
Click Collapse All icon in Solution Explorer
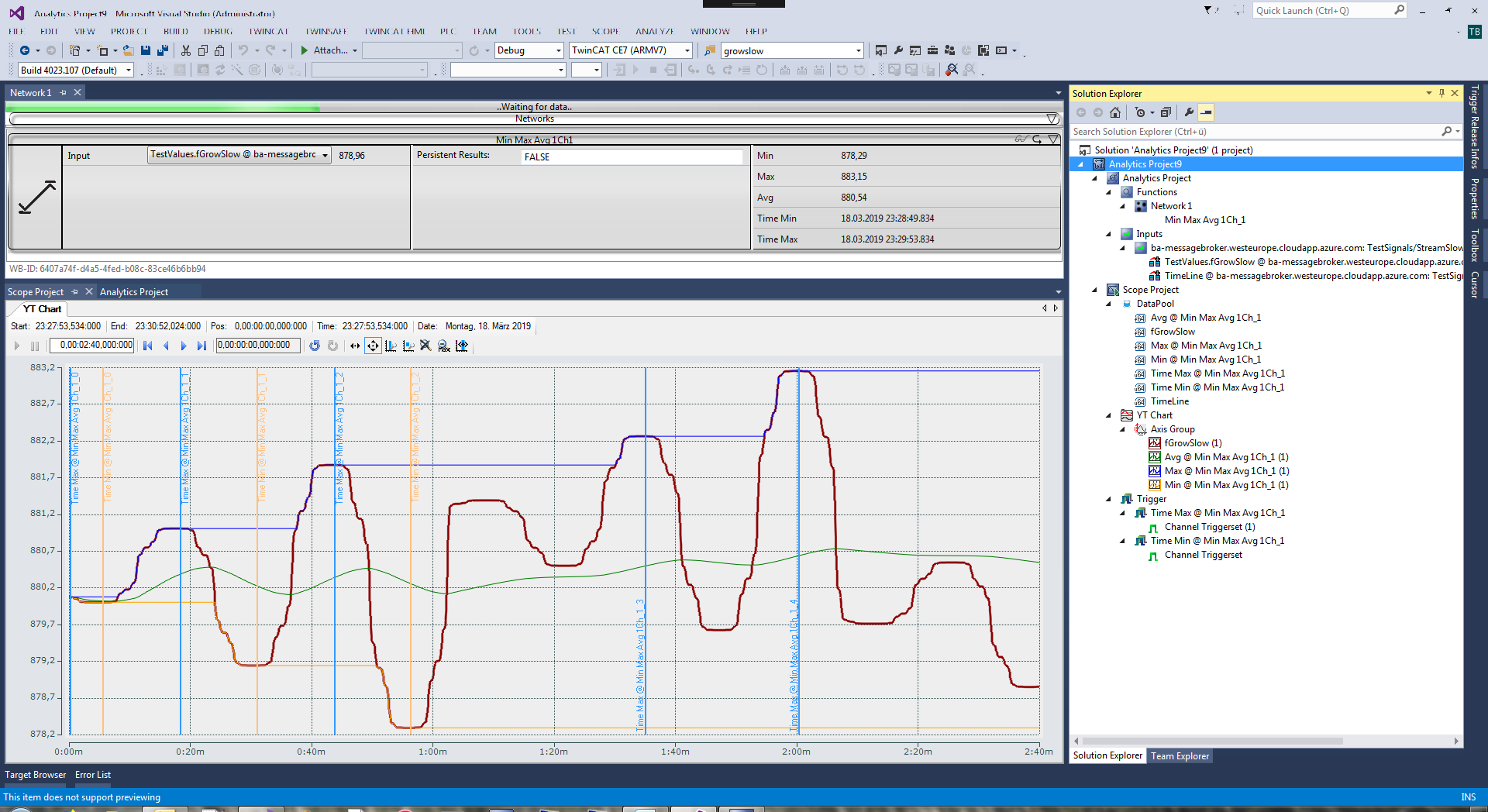pyautogui.click(x=1166, y=112)
